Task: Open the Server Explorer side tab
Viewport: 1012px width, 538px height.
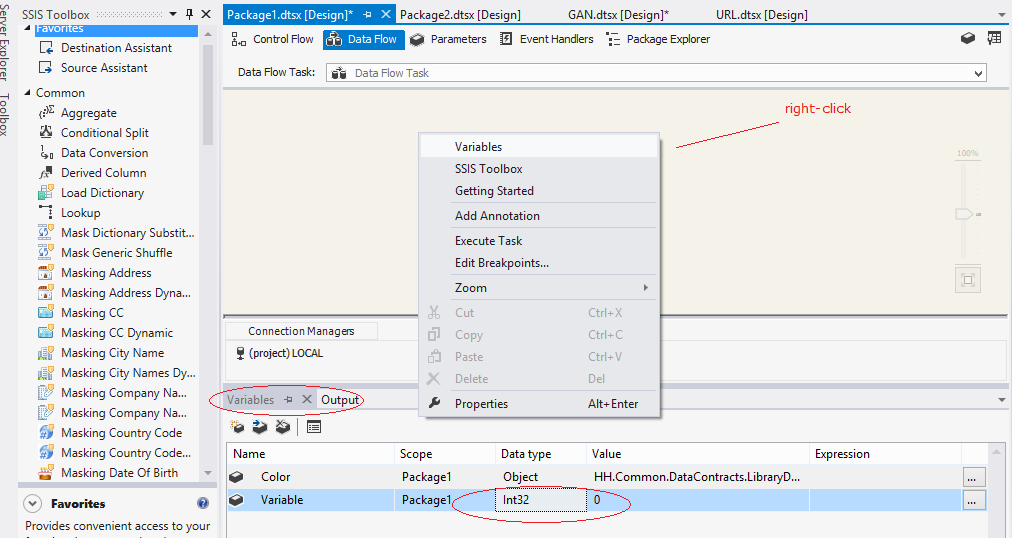Action: [4, 43]
